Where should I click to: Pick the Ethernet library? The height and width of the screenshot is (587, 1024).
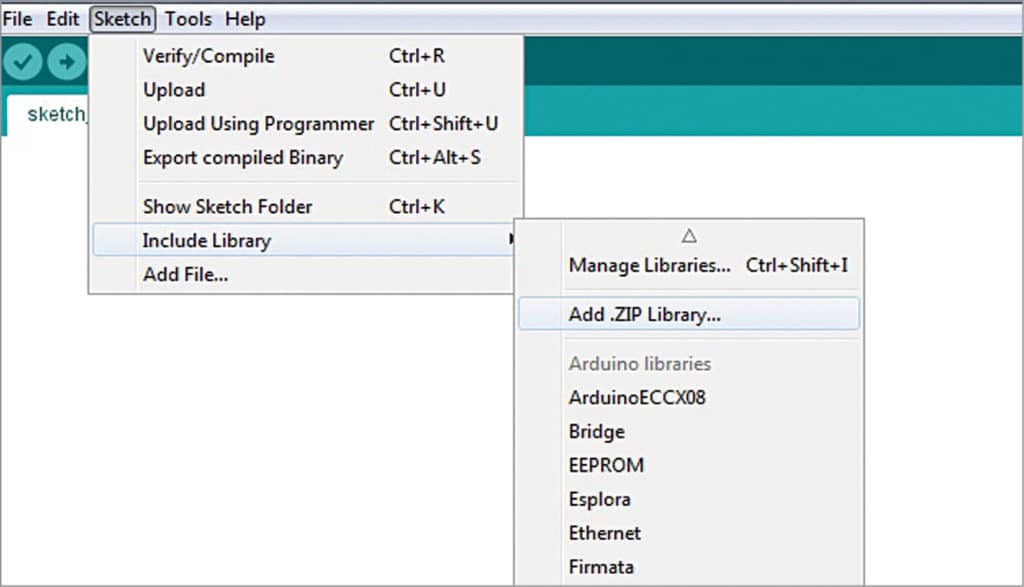605,533
